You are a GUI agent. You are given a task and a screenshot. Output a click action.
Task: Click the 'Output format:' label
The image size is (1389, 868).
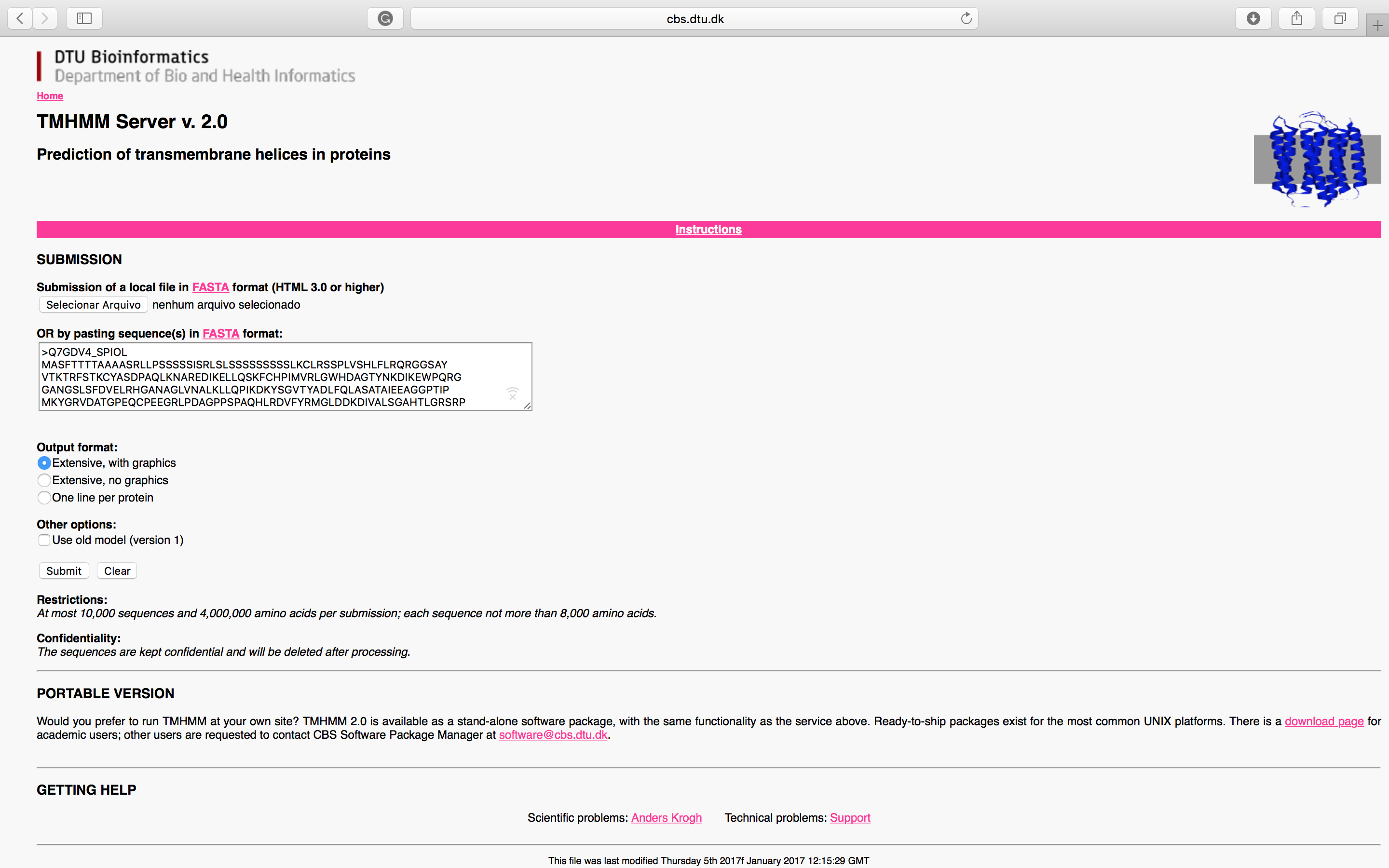[x=77, y=447]
